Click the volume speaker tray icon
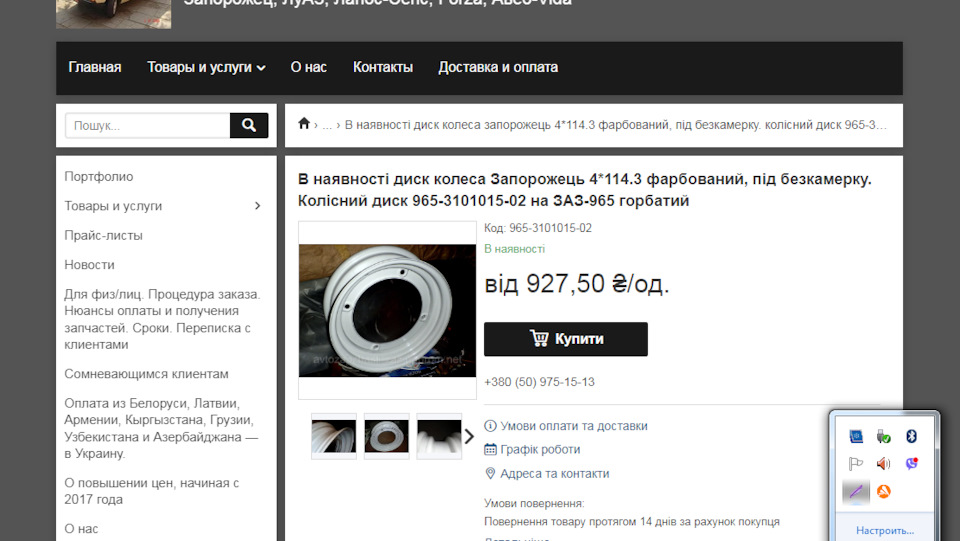960x541 pixels. click(883, 463)
